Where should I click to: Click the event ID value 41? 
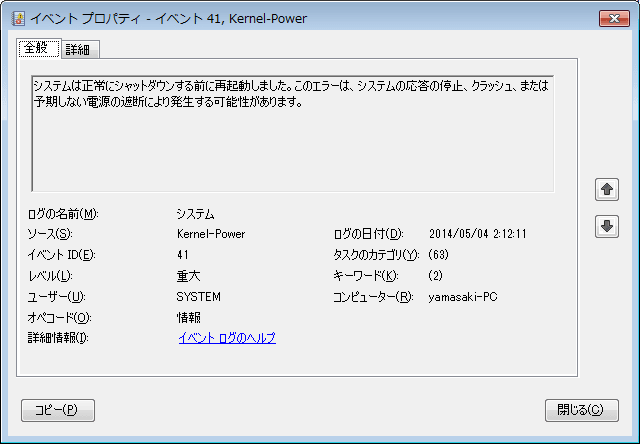coord(182,255)
